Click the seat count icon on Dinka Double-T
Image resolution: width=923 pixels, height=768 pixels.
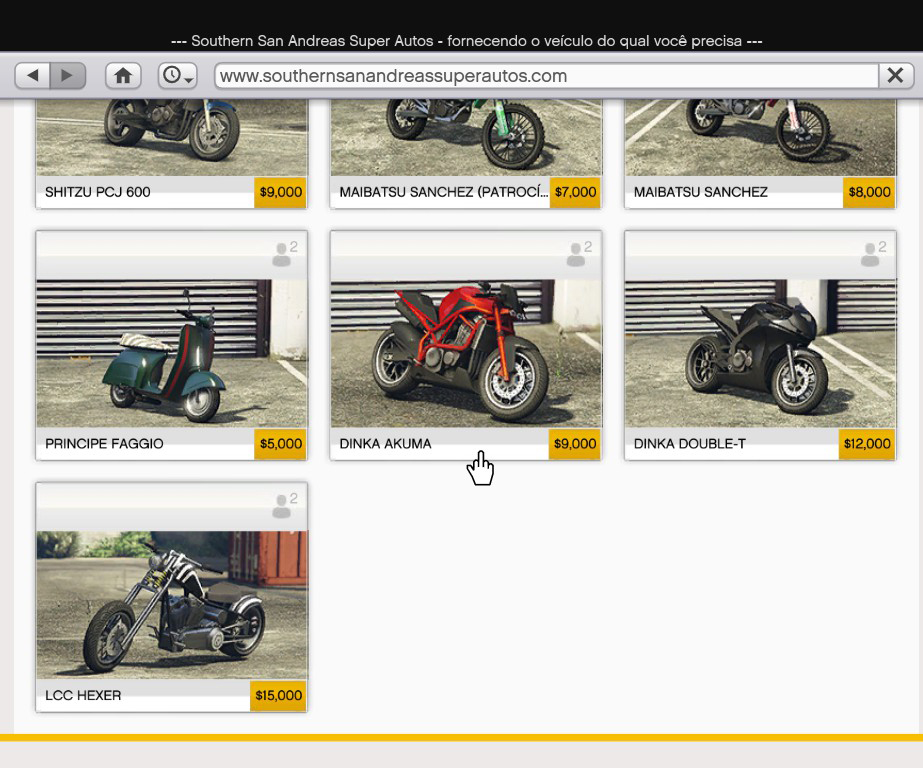click(874, 254)
